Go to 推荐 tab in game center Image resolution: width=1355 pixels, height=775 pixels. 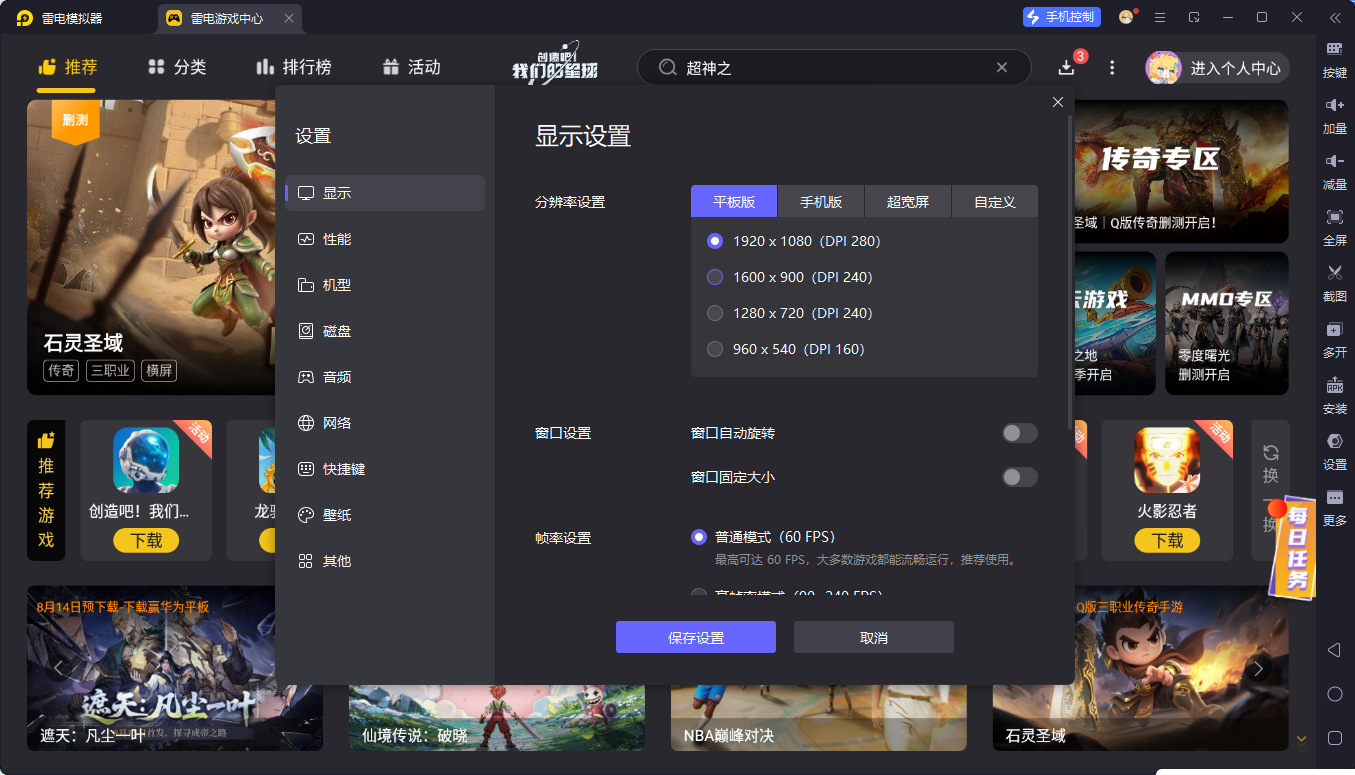67,67
